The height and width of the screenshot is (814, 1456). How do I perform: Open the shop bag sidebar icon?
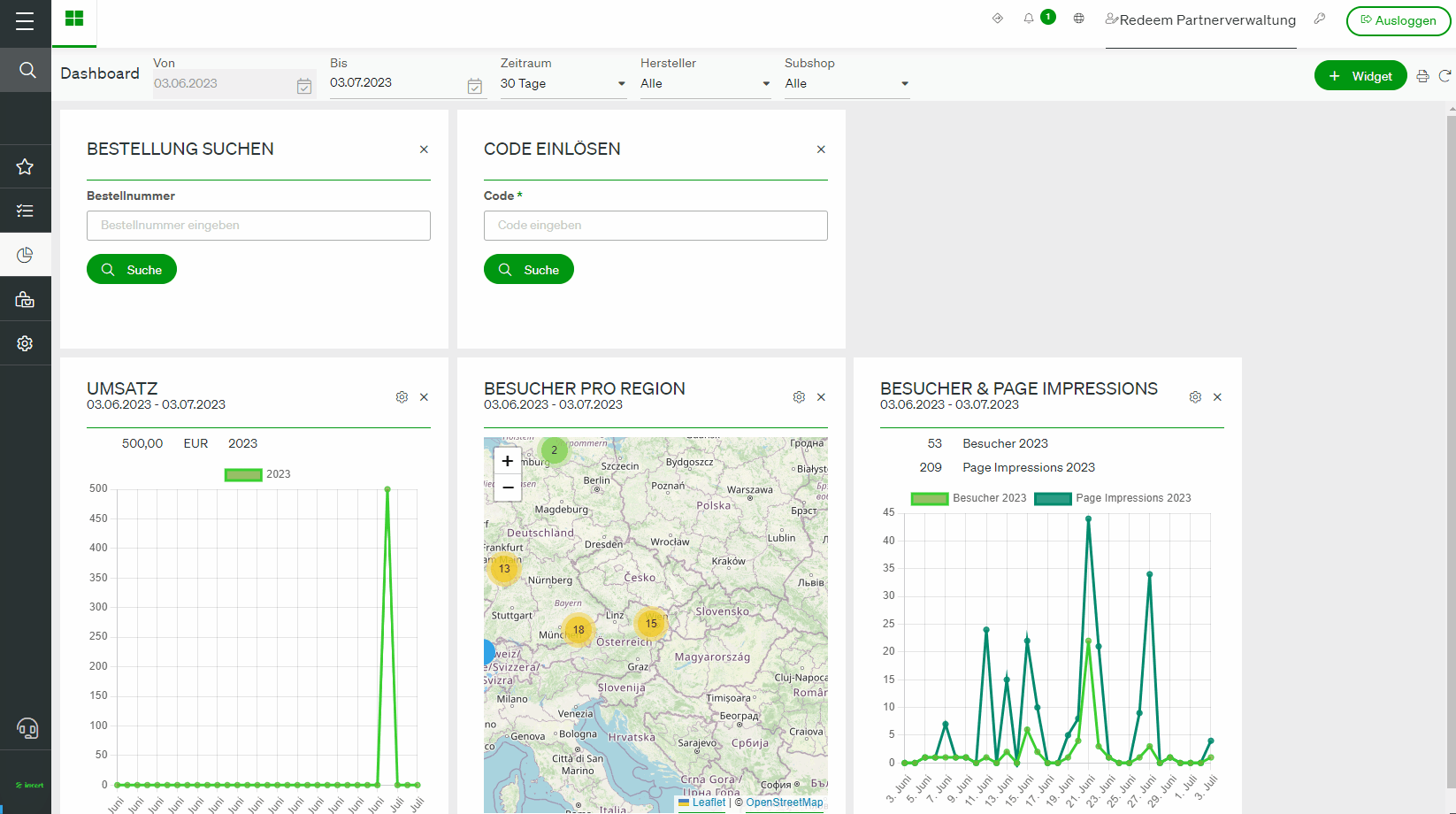click(x=25, y=299)
